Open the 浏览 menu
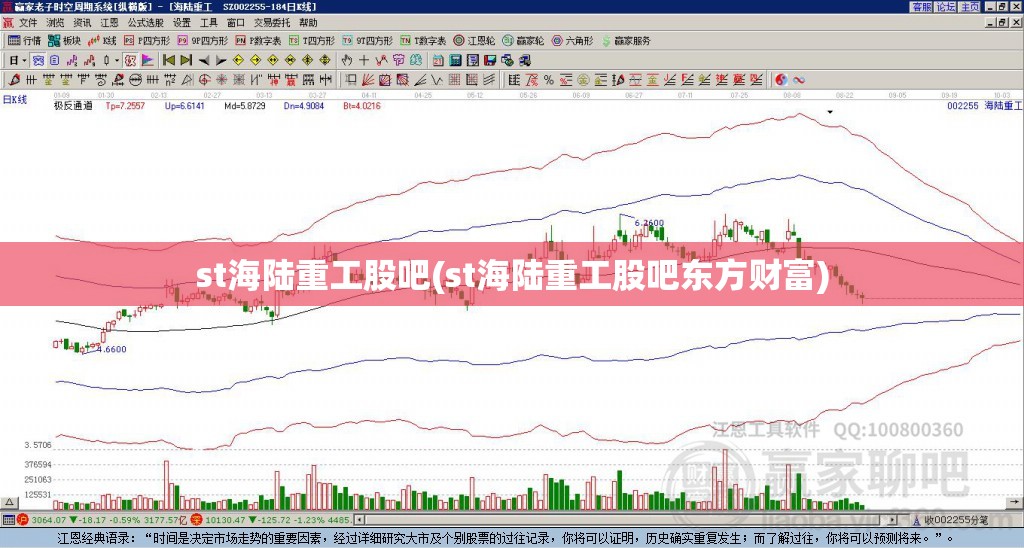This screenshot has height=548, width=1024. tap(56, 23)
